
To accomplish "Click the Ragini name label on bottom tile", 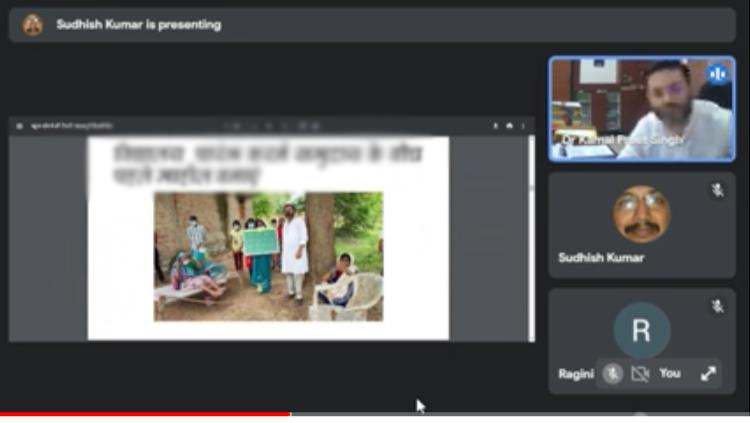I will tap(576, 373).
